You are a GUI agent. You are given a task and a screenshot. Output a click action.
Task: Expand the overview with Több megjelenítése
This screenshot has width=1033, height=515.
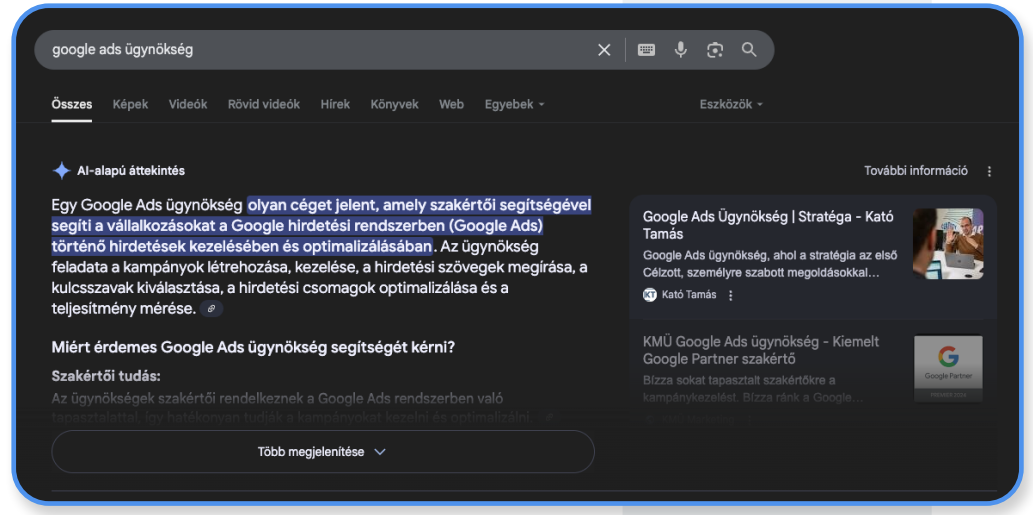(x=323, y=452)
